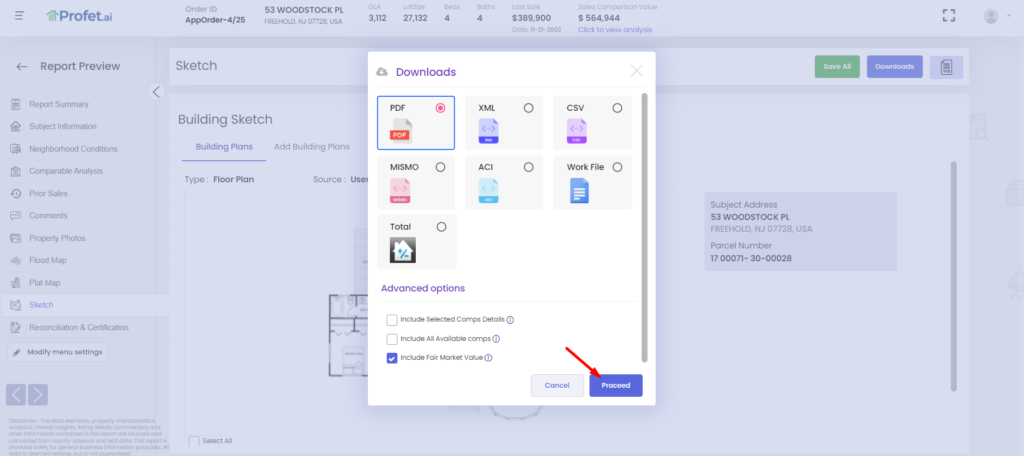The image size is (1024, 456).
Task: Click the Work File document icon
Action: tap(578, 190)
